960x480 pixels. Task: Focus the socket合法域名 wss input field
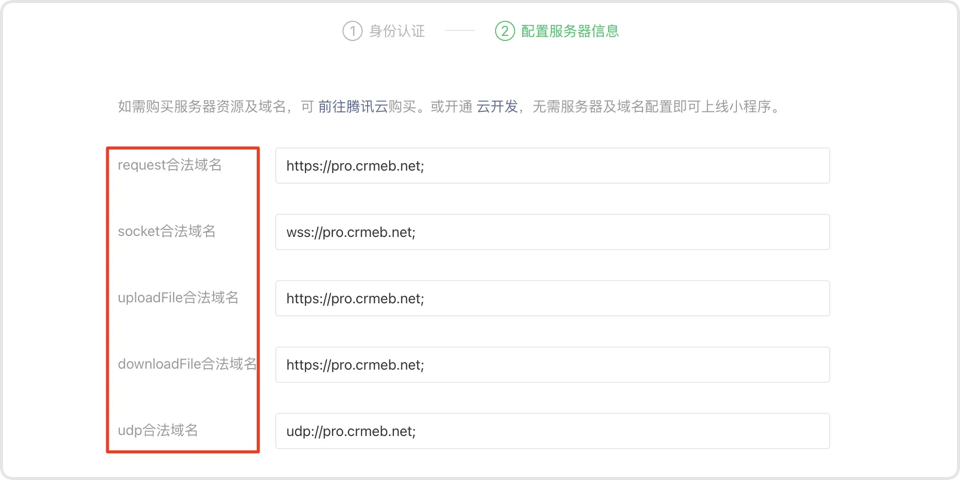[552, 232]
